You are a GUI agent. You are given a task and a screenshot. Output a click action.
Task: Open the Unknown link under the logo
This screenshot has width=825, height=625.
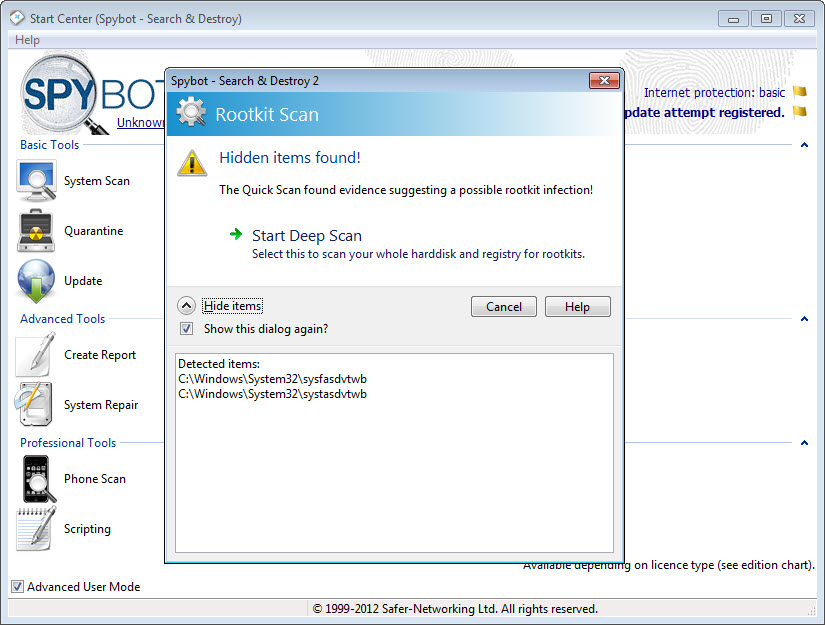(x=140, y=123)
